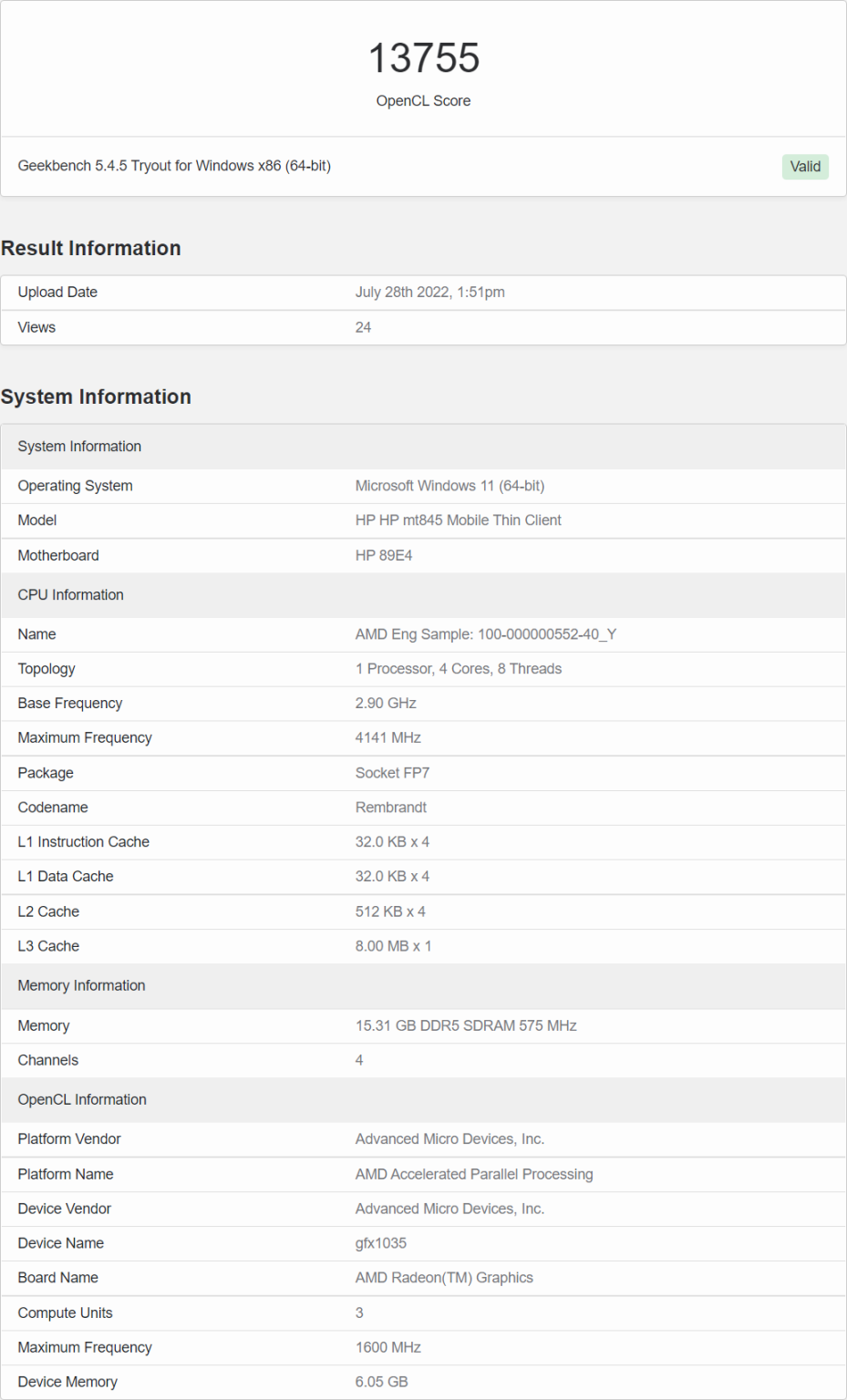Click the HP mt845 Mobile Thin Client model

coord(458,520)
